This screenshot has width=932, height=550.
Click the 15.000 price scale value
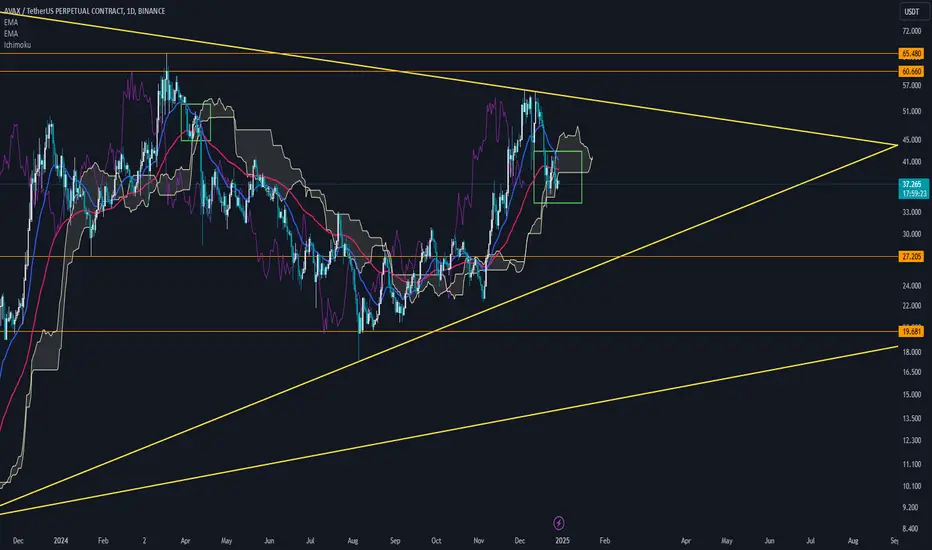(911, 395)
